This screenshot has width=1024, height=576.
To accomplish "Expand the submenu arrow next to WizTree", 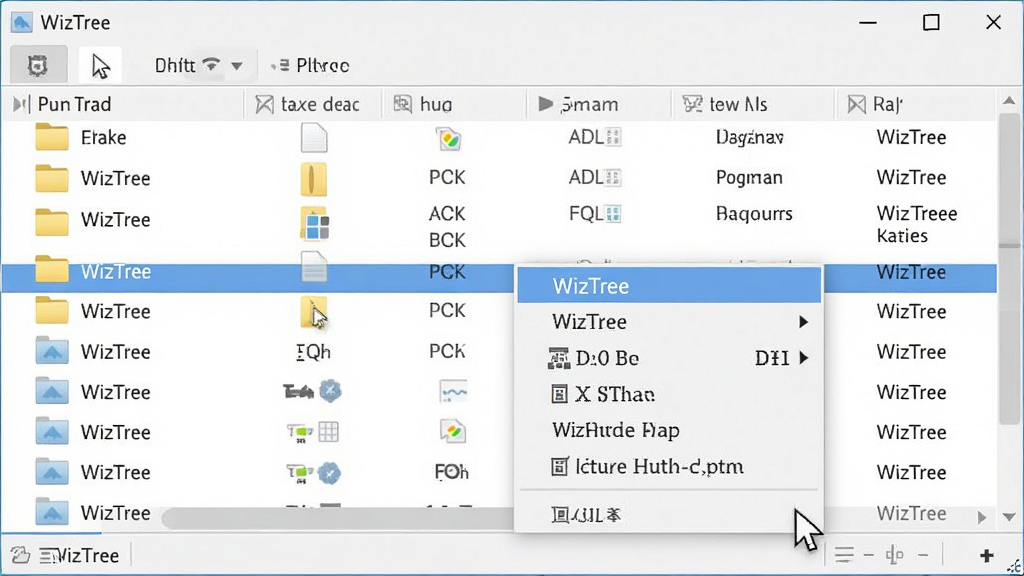I will click(x=803, y=322).
